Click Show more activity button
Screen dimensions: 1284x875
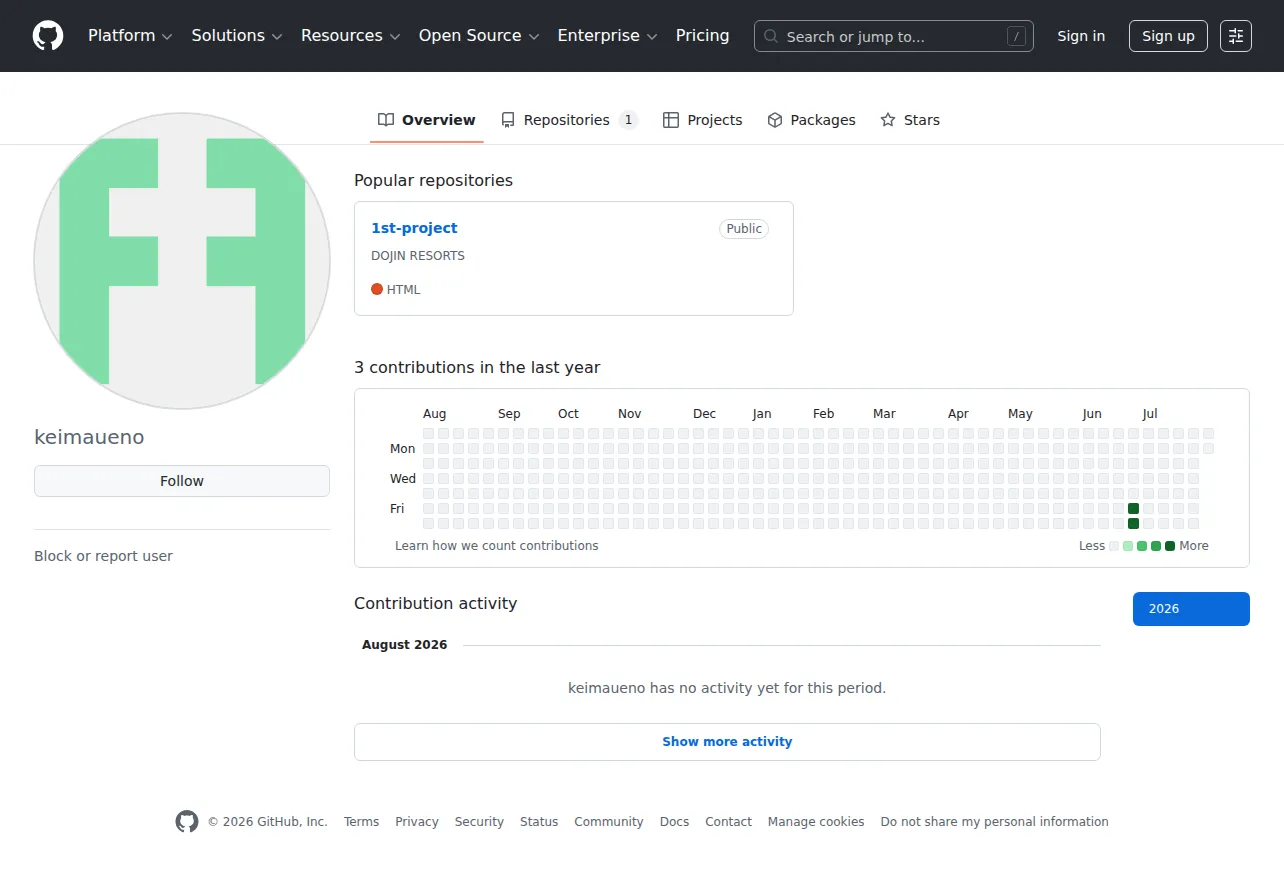(727, 742)
